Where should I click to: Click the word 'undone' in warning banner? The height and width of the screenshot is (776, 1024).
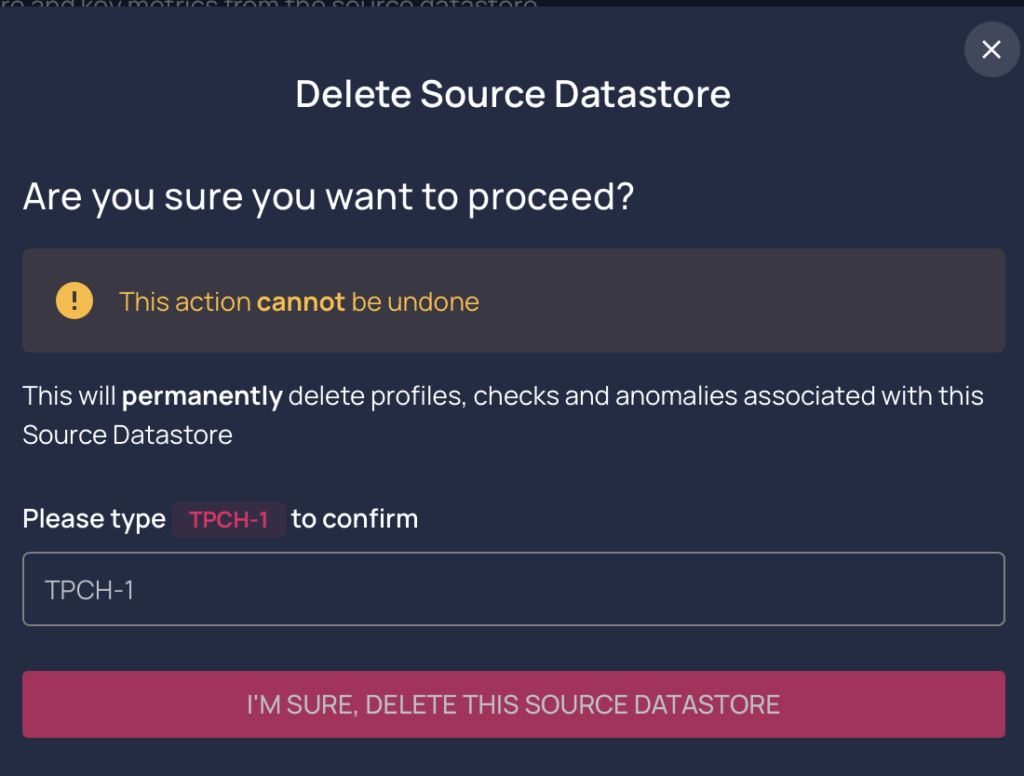pos(433,302)
